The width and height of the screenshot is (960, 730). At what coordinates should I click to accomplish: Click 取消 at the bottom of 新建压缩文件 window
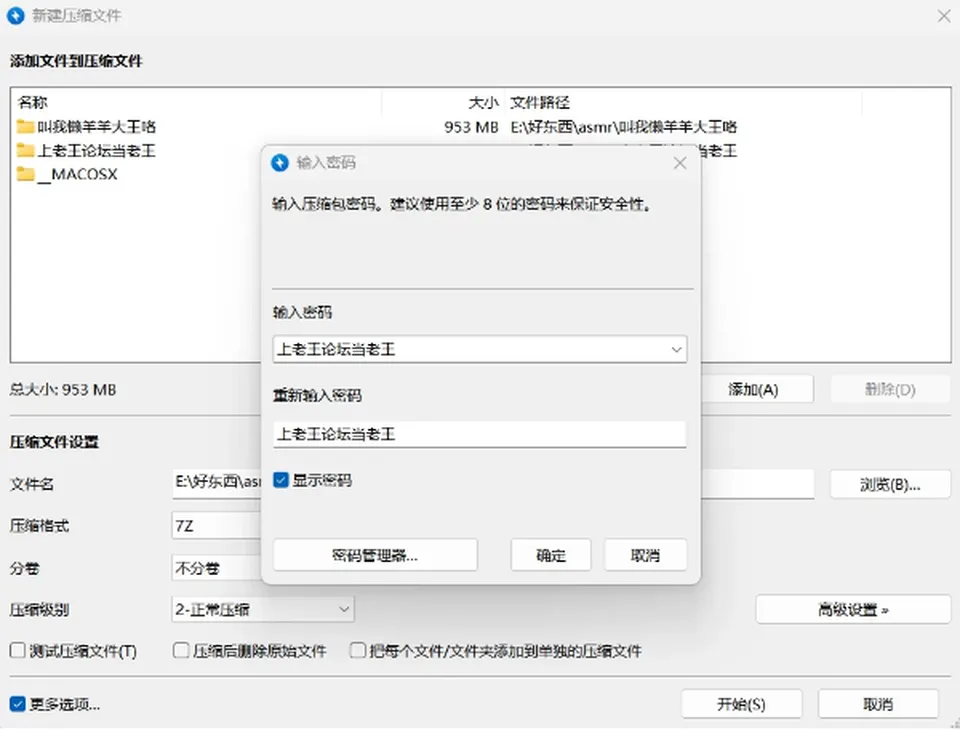click(x=878, y=704)
